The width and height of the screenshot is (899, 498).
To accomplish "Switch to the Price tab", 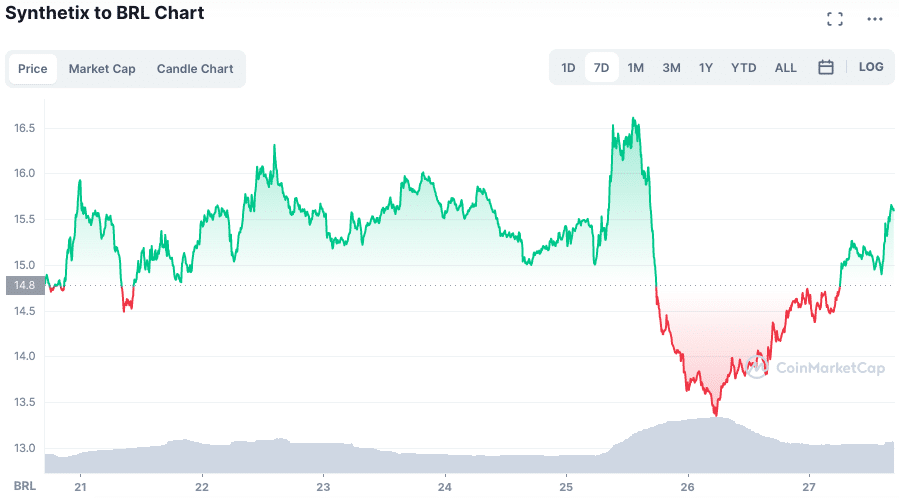I will [x=33, y=69].
